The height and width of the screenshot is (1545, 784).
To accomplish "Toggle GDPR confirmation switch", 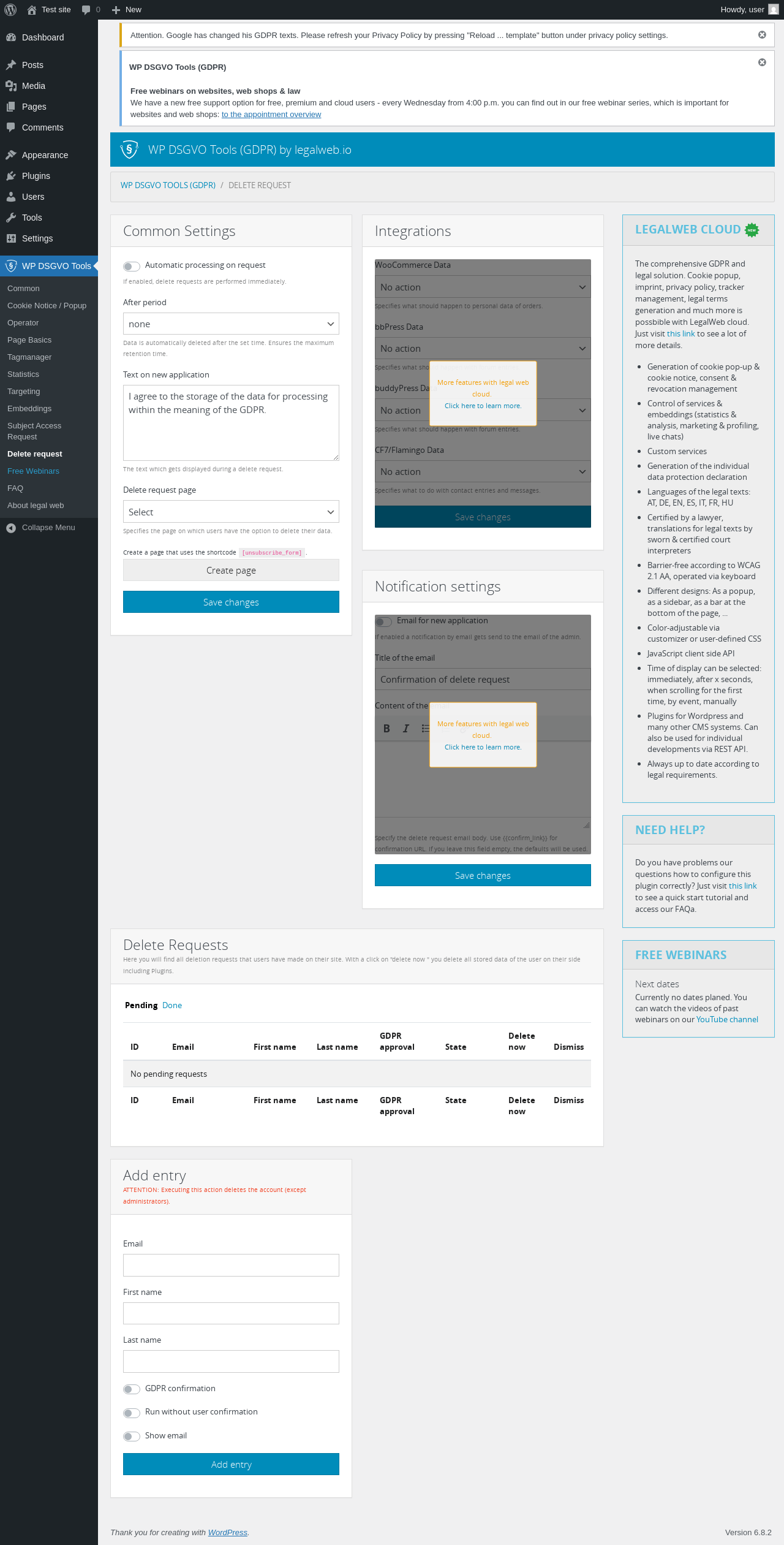I will 132,1389.
